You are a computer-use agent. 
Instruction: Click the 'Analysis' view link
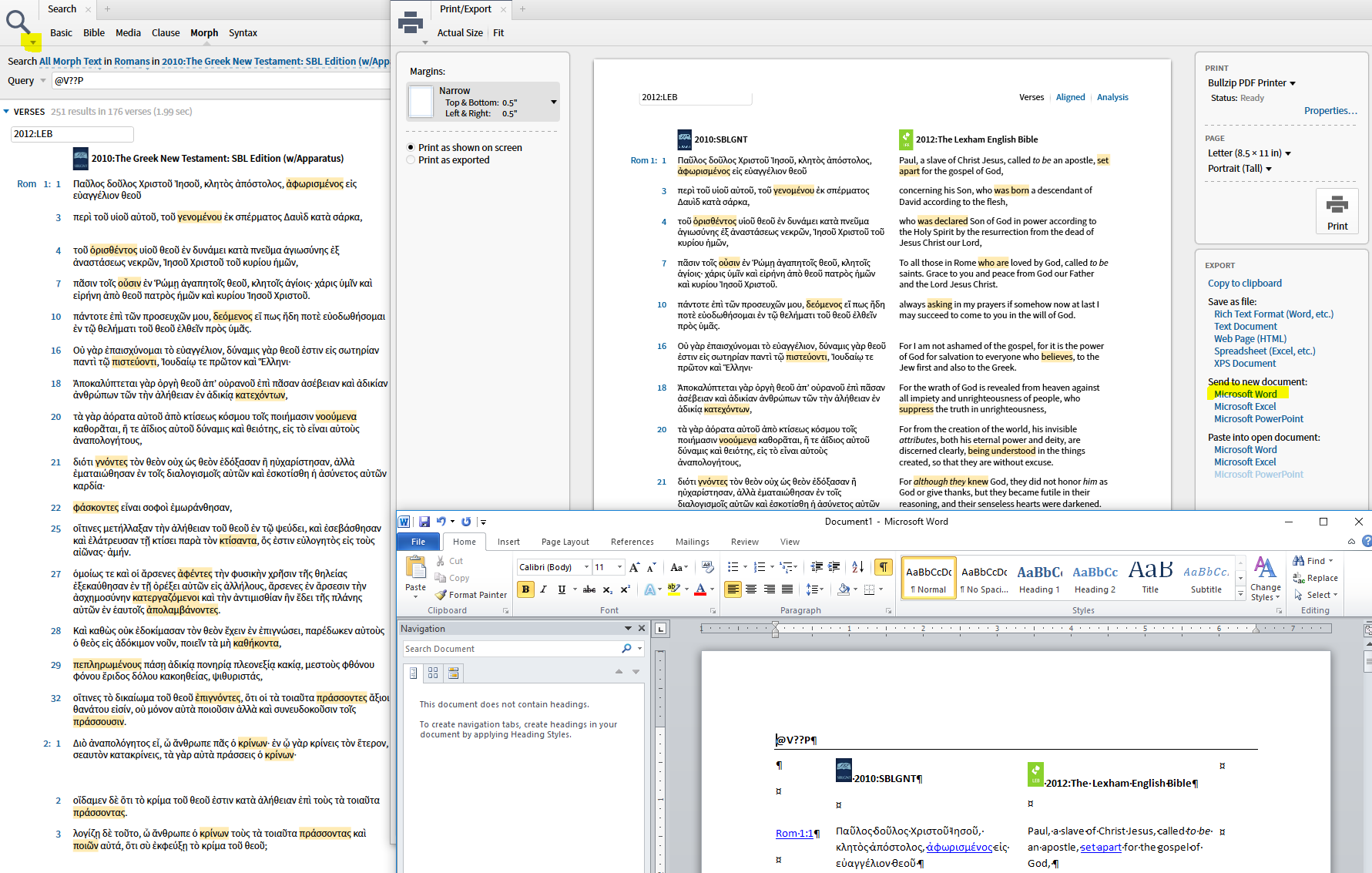click(1112, 97)
